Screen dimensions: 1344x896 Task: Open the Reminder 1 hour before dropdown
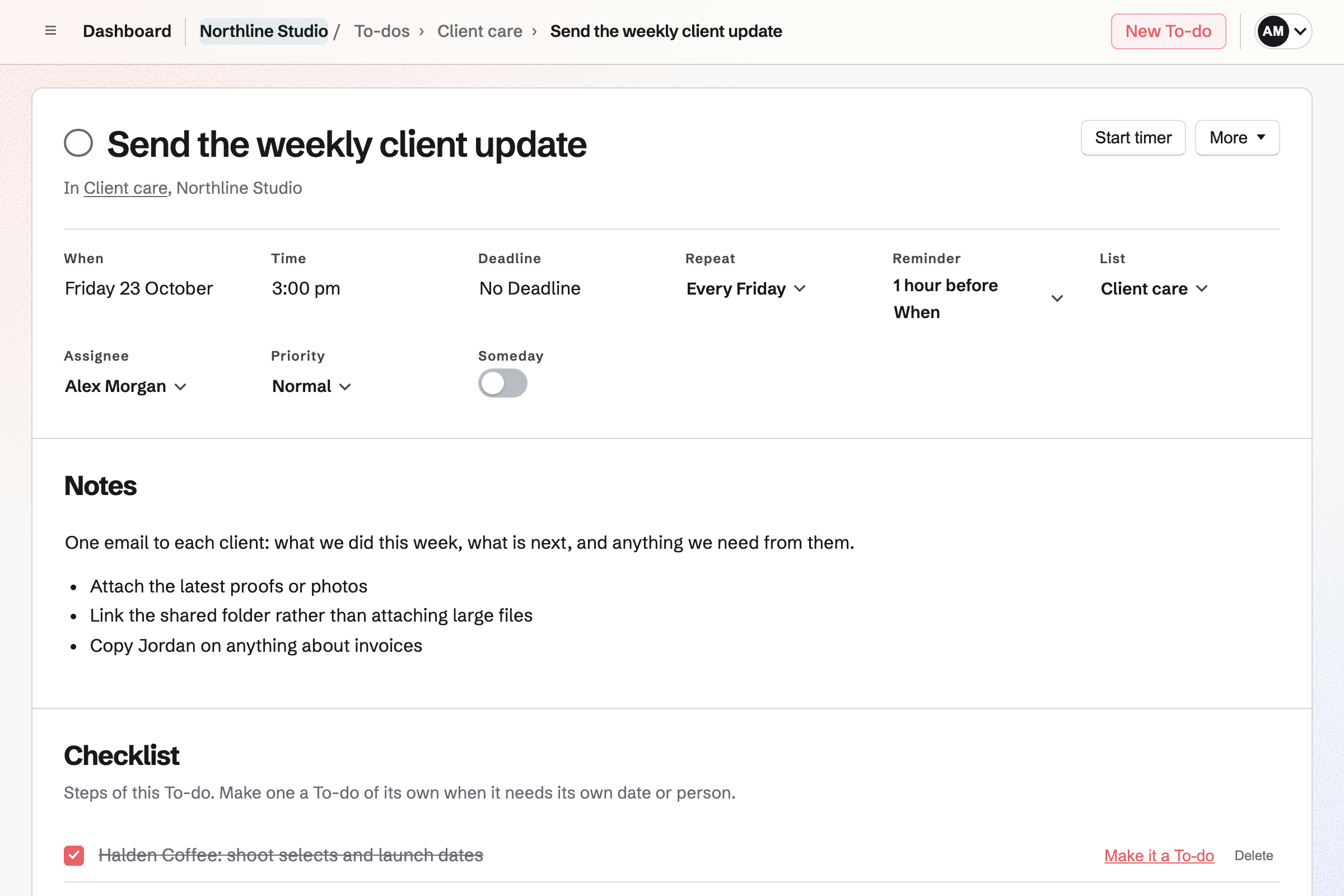[978, 299]
